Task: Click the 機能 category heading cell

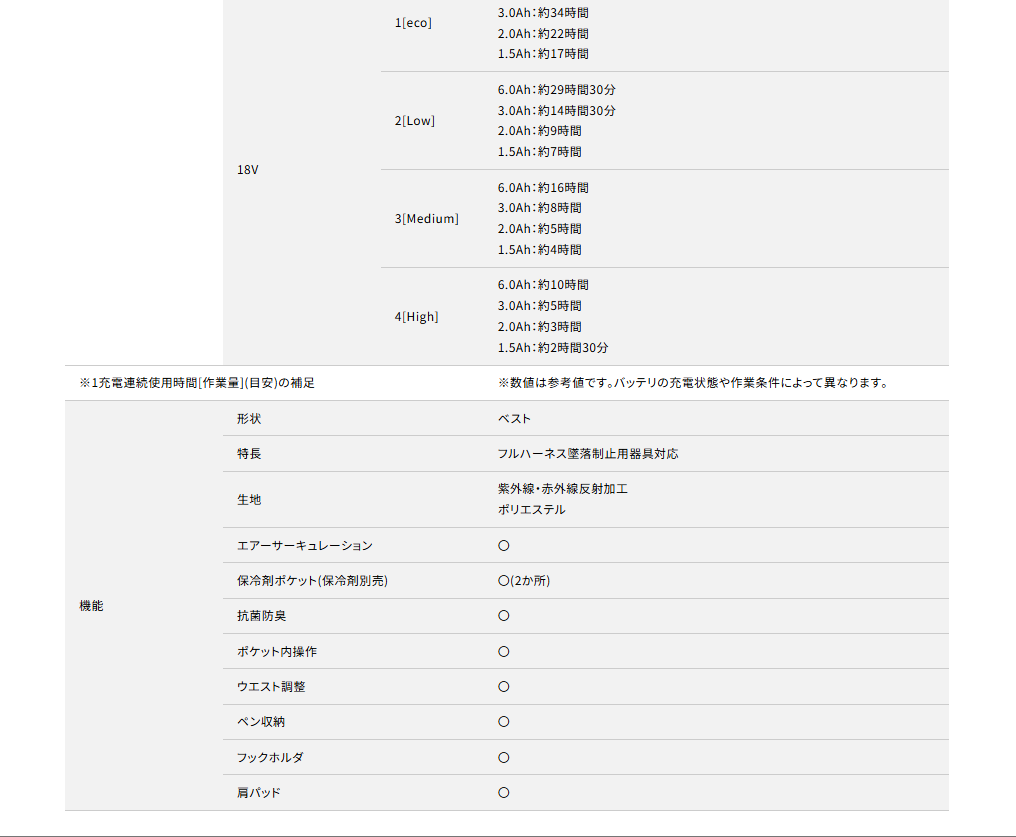Action: click(91, 606)
